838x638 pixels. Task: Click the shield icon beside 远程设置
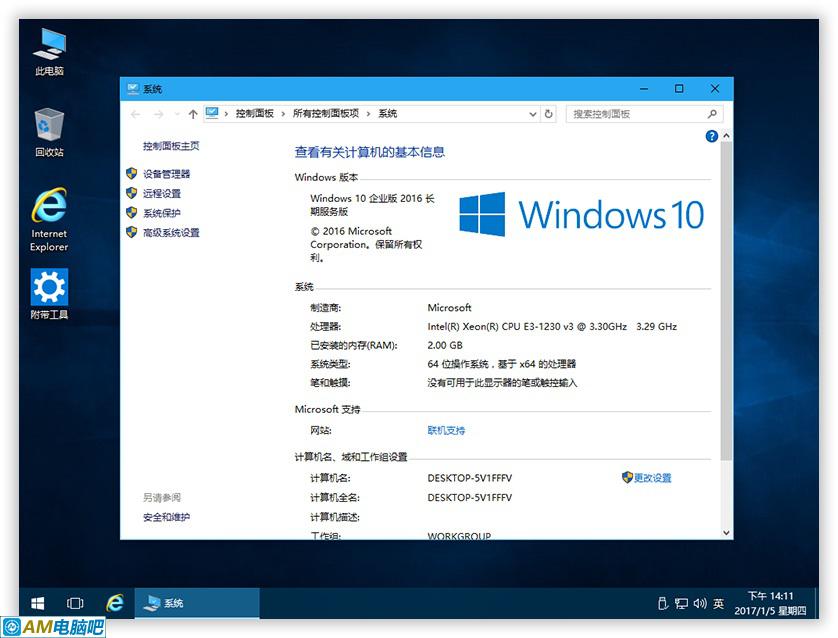[x=131, y=193]
